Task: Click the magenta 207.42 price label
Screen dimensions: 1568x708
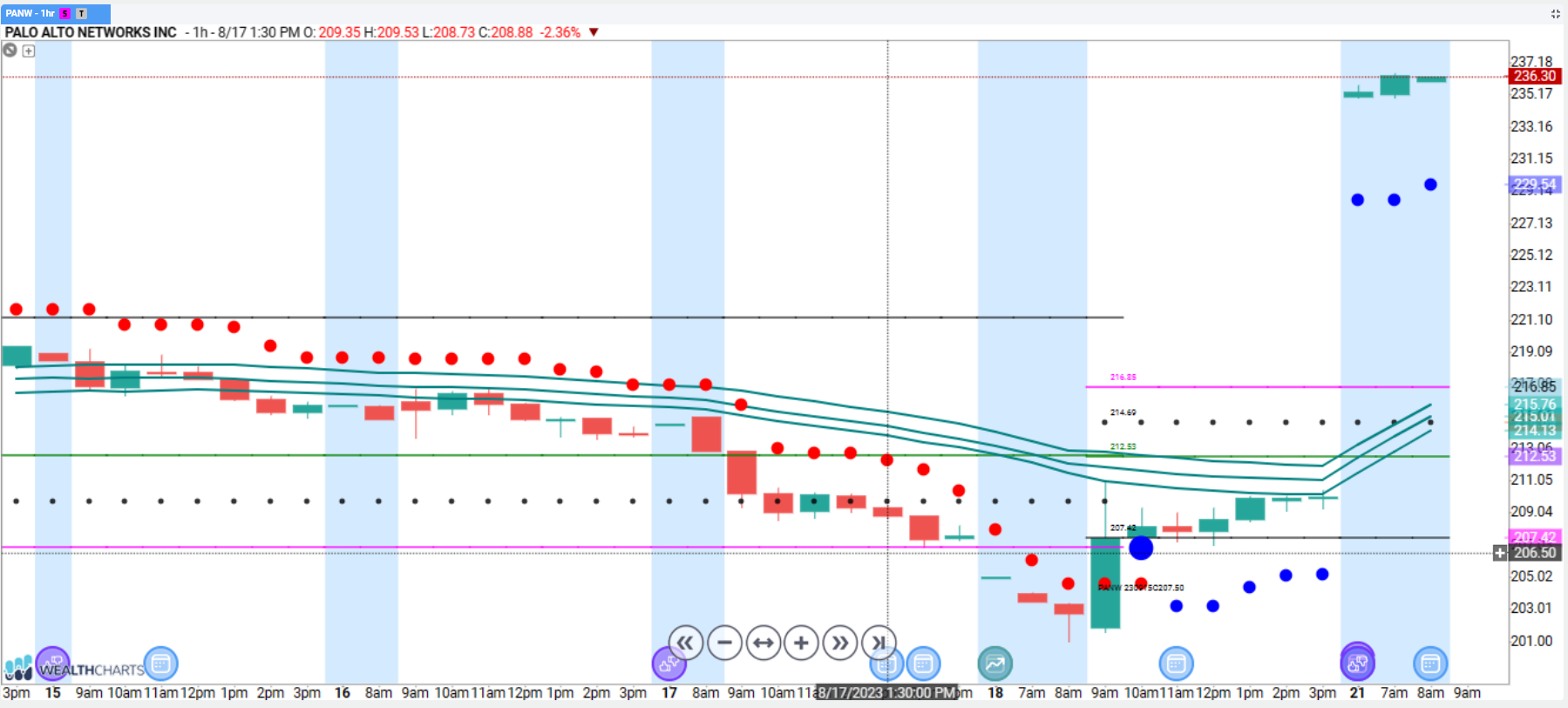Action: [1534, 537]
